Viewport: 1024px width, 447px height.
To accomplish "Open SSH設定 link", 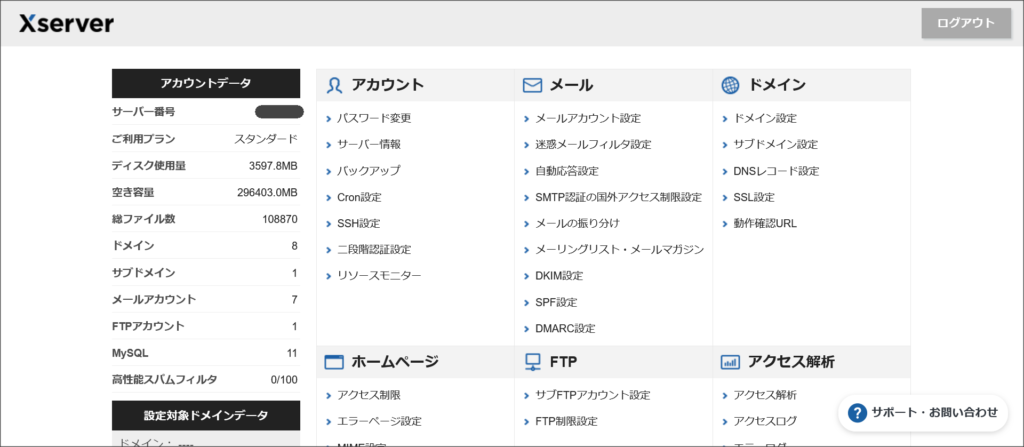I will tap(359, 224).
